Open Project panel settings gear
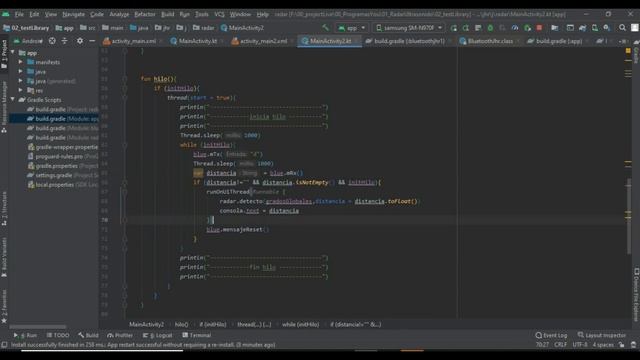This screenshot has height=360, width=640. click(x=80, y=41)
